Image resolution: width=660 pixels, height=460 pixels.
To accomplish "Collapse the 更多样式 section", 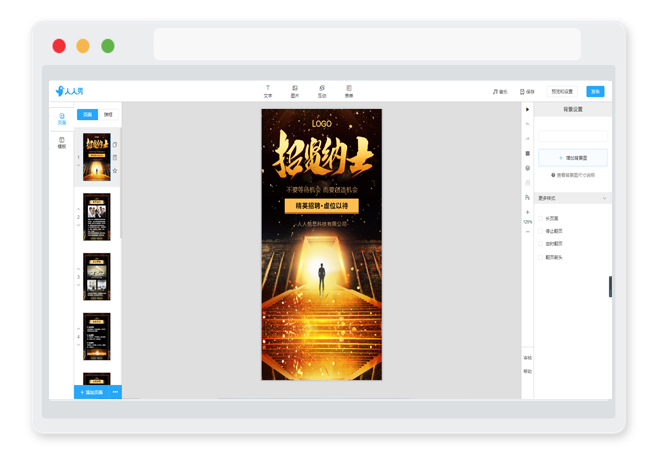I will click(x=573, y=198).
